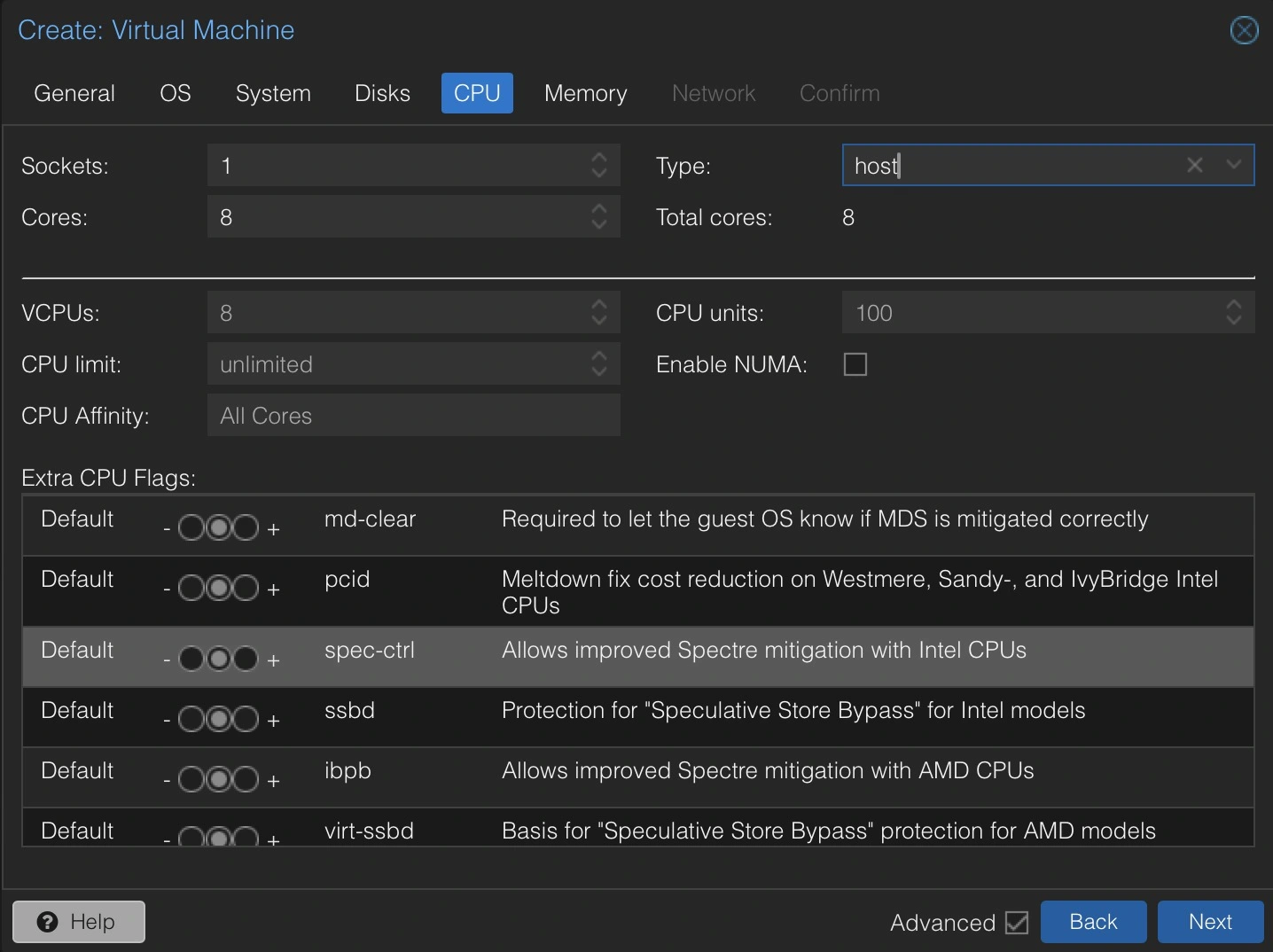1273x952 pixels.
Task: Set spec-ctrl flag to off state
Action: pos(191,659)
